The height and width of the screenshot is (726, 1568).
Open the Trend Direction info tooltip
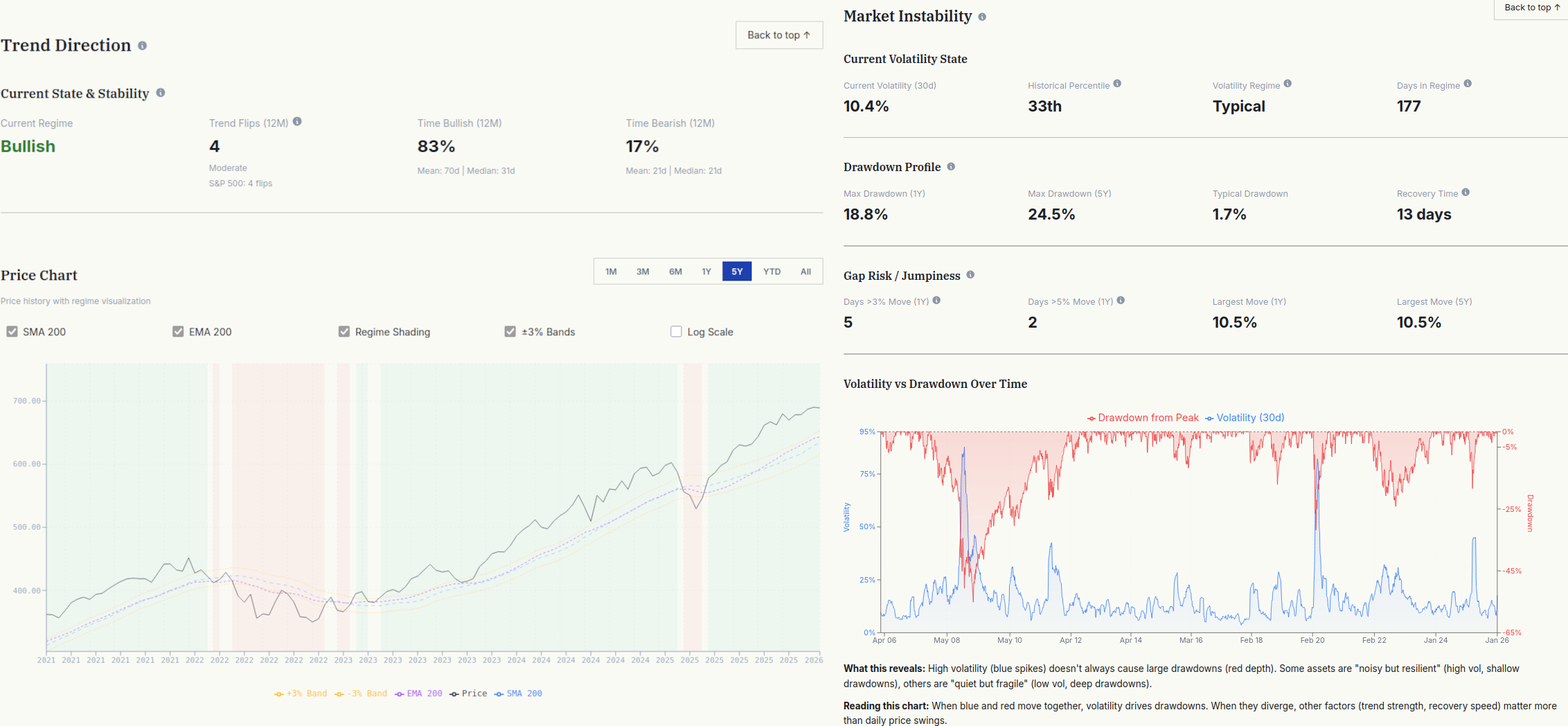tap(143, 46)
